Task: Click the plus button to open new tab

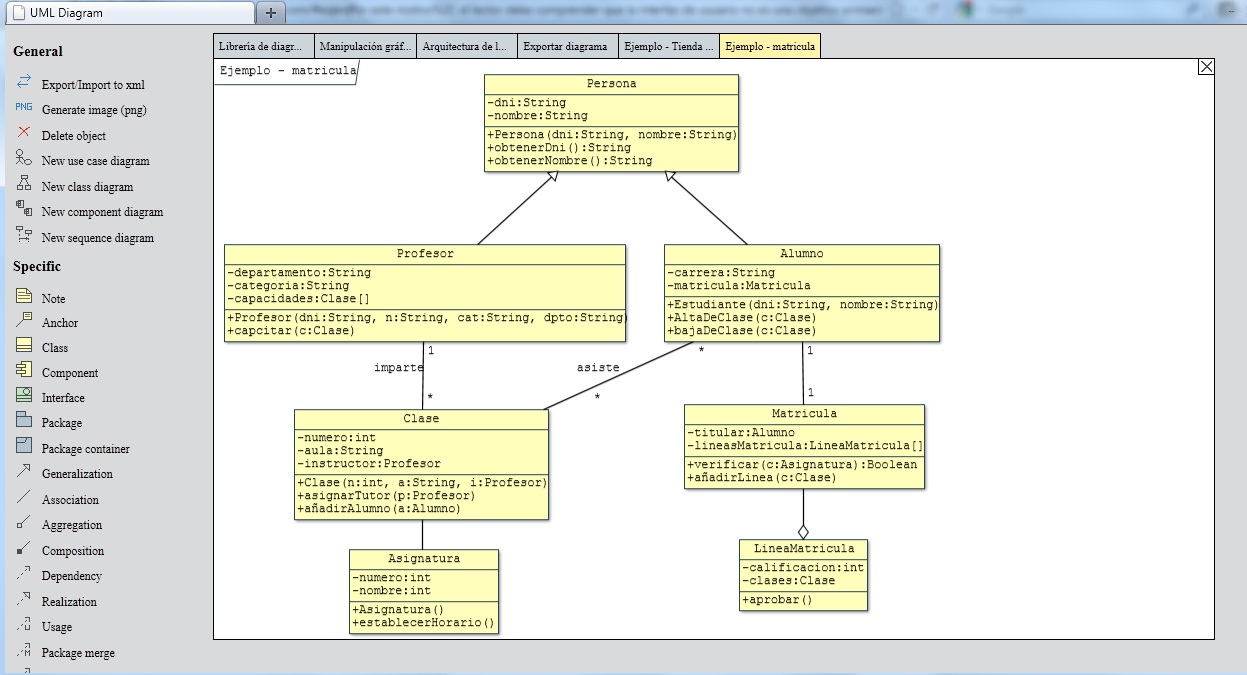Action: [270, 13]
